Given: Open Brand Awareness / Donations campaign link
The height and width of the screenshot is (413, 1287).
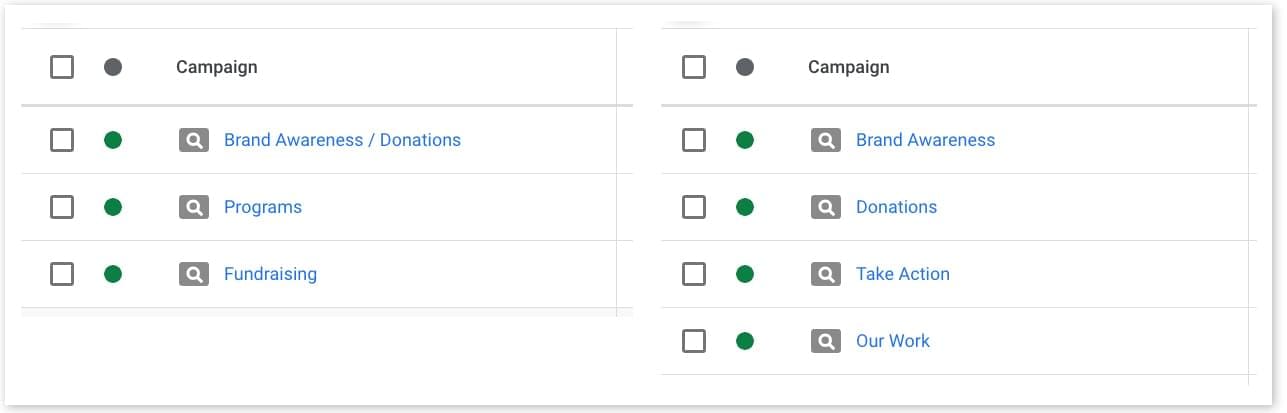Looking at the screenshot, I should (342, 140).
